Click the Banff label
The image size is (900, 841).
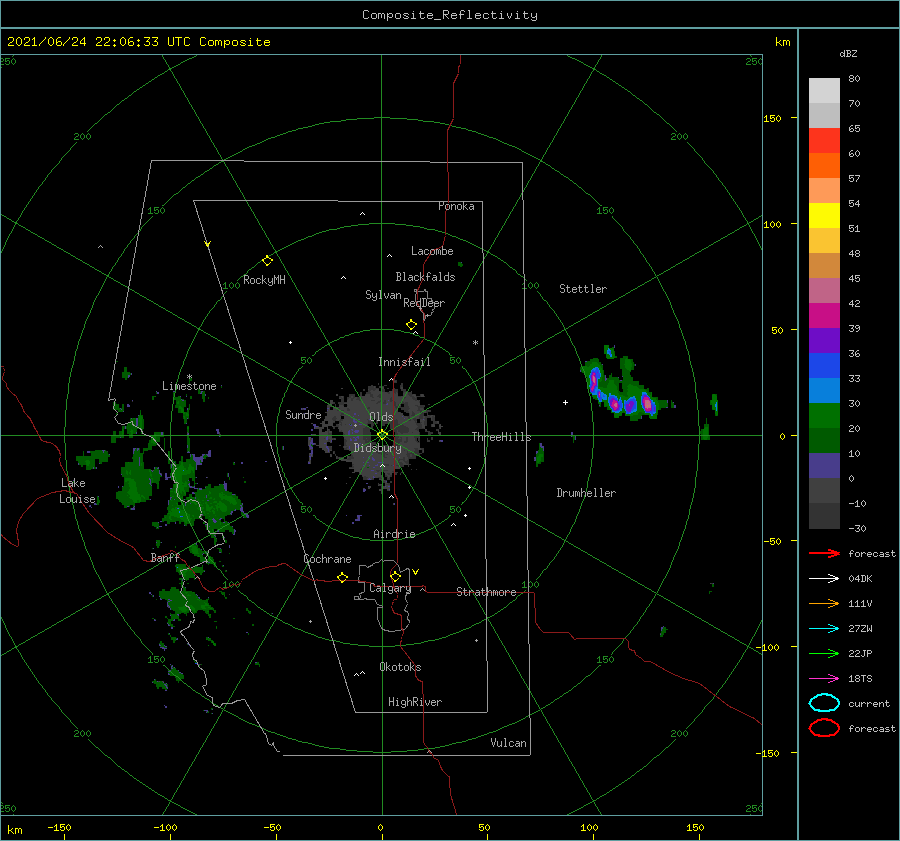165,557
